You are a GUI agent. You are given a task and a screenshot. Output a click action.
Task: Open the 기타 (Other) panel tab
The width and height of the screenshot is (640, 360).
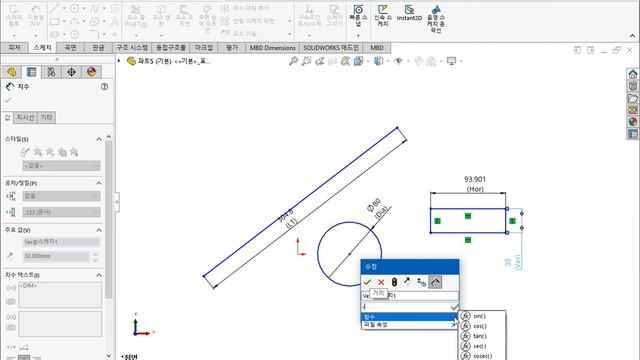click(47, 118)
